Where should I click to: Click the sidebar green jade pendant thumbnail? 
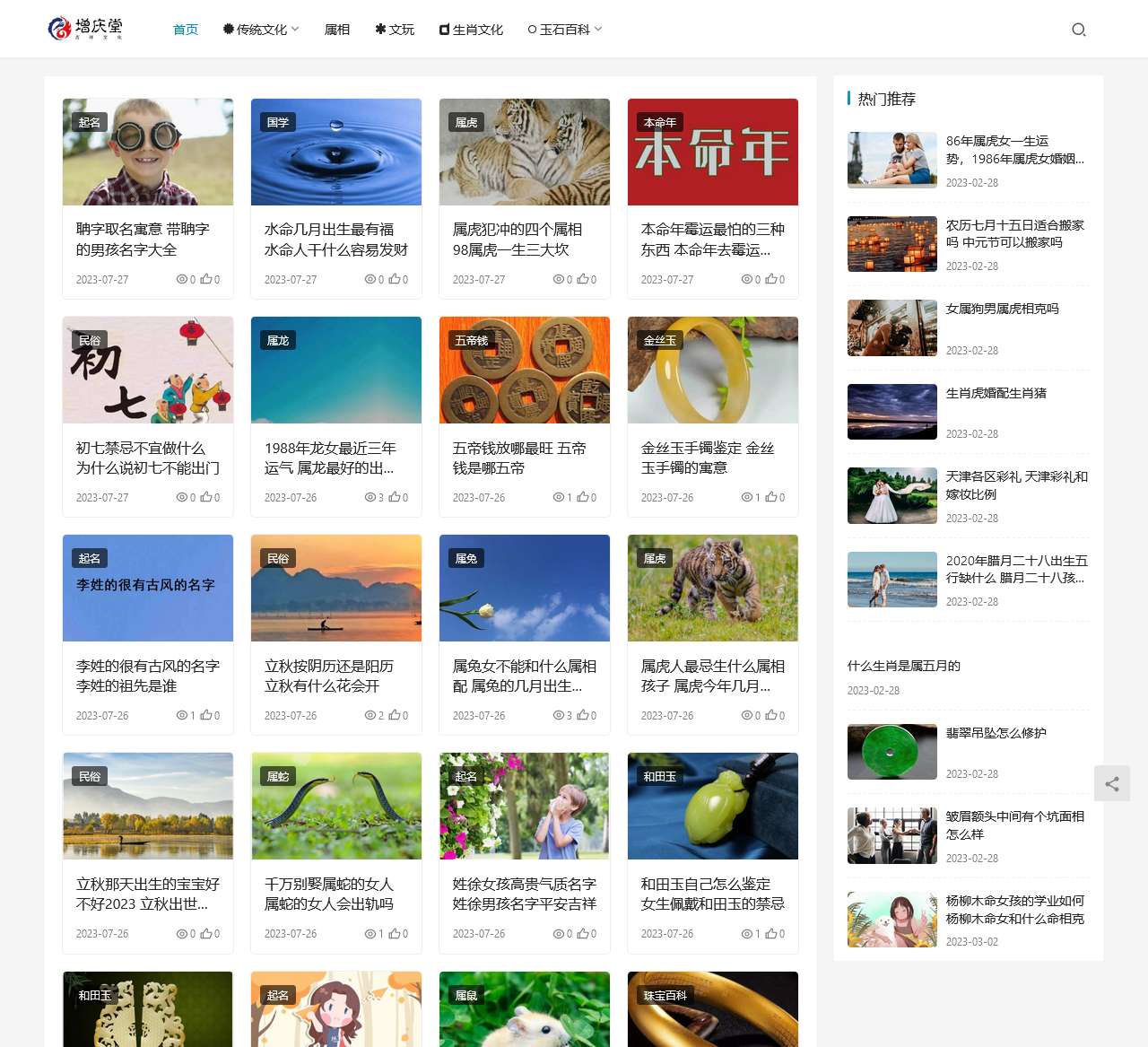892,752
